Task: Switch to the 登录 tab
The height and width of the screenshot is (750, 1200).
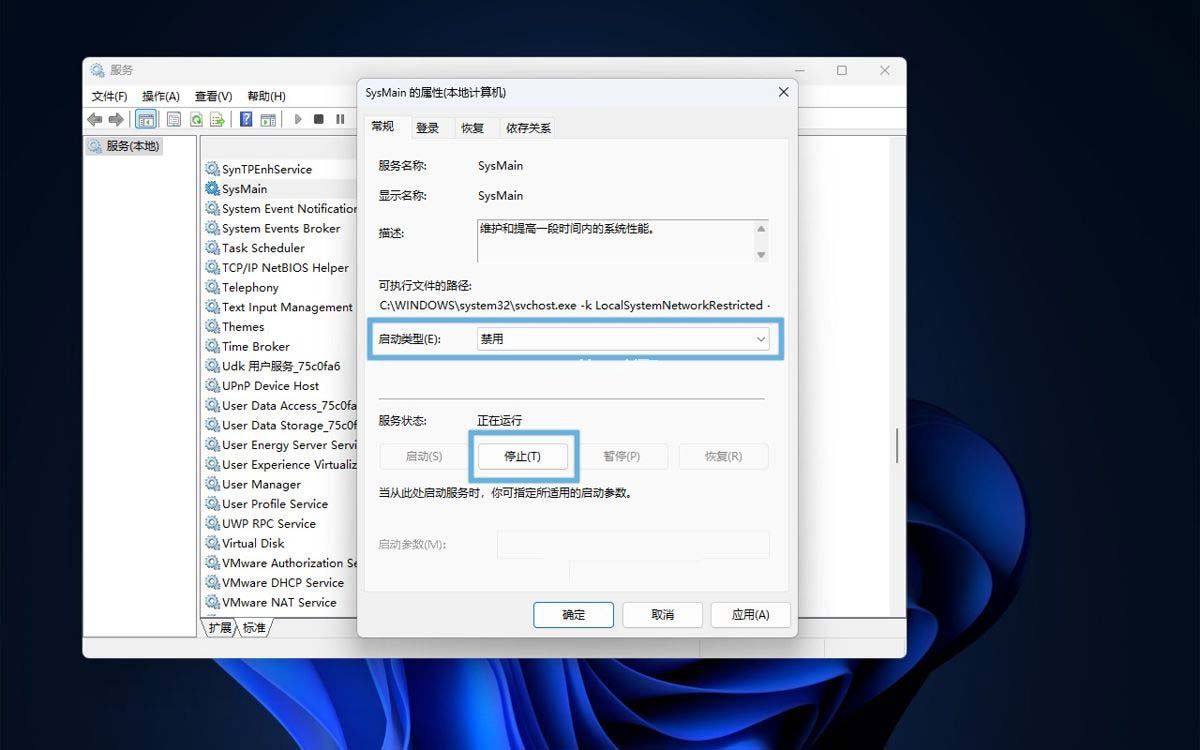Action: 428,128
